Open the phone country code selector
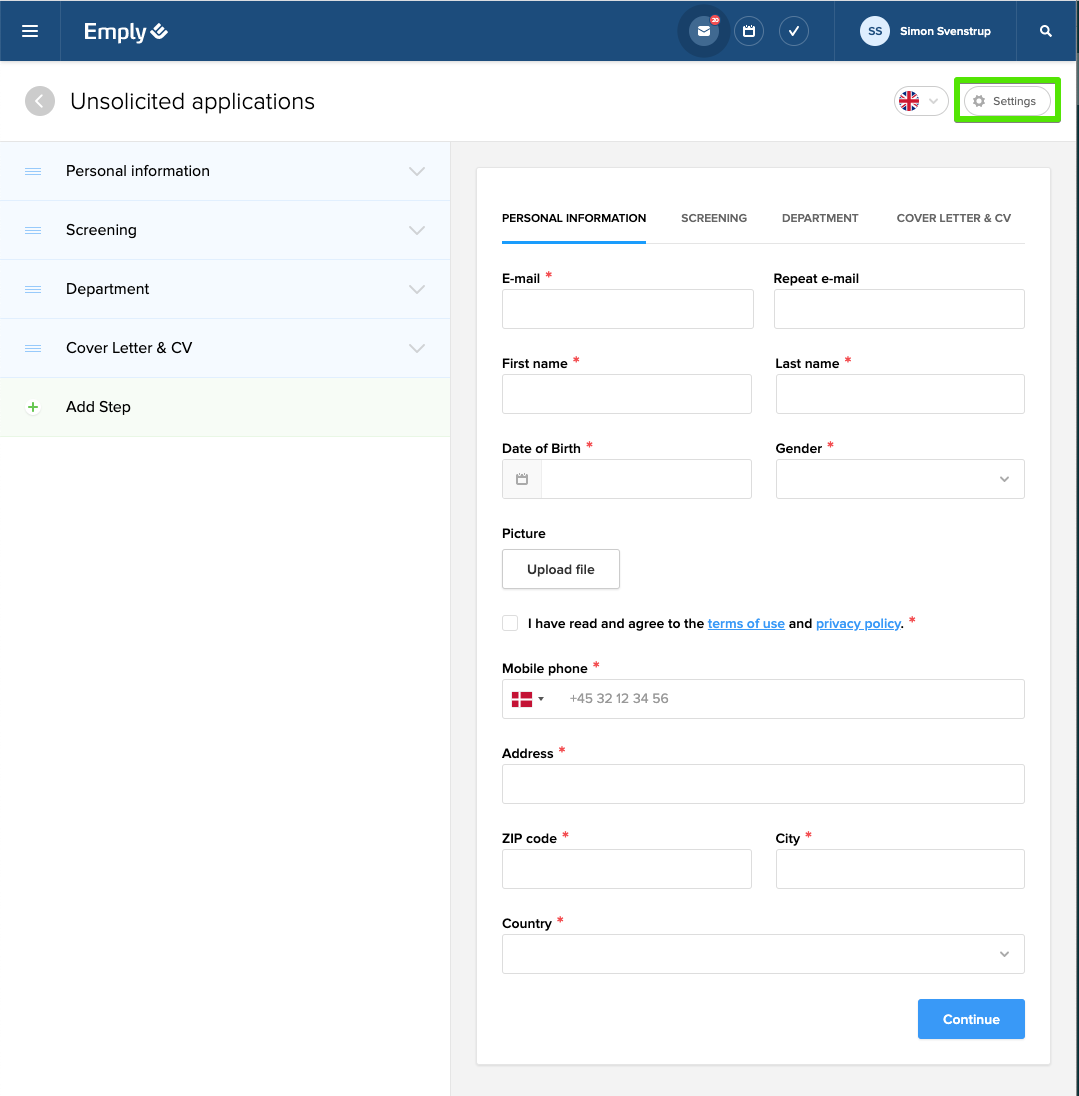The image size is (1079, 1096). [527, 699]
